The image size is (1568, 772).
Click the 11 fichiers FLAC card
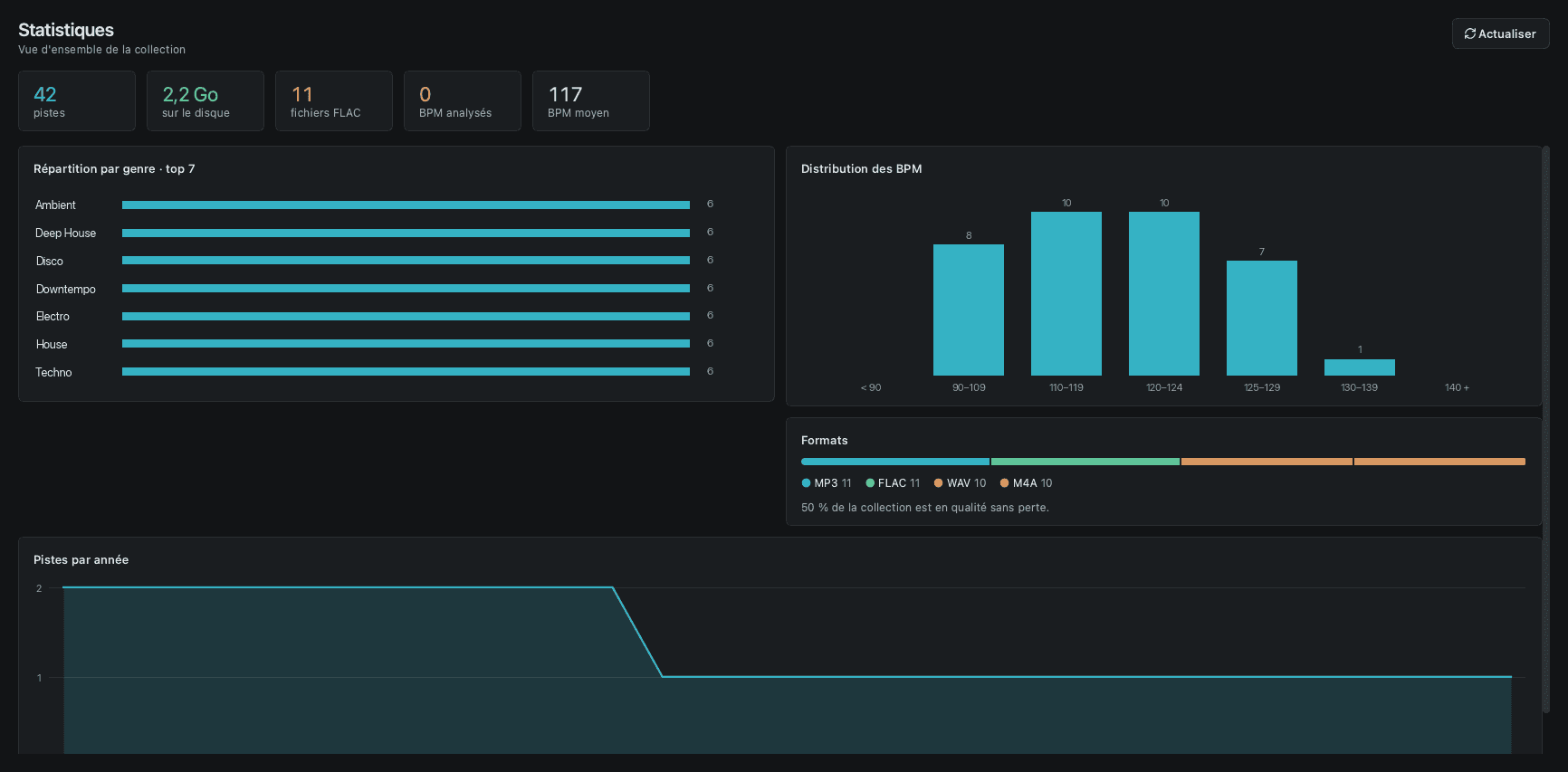click(334, 101)
